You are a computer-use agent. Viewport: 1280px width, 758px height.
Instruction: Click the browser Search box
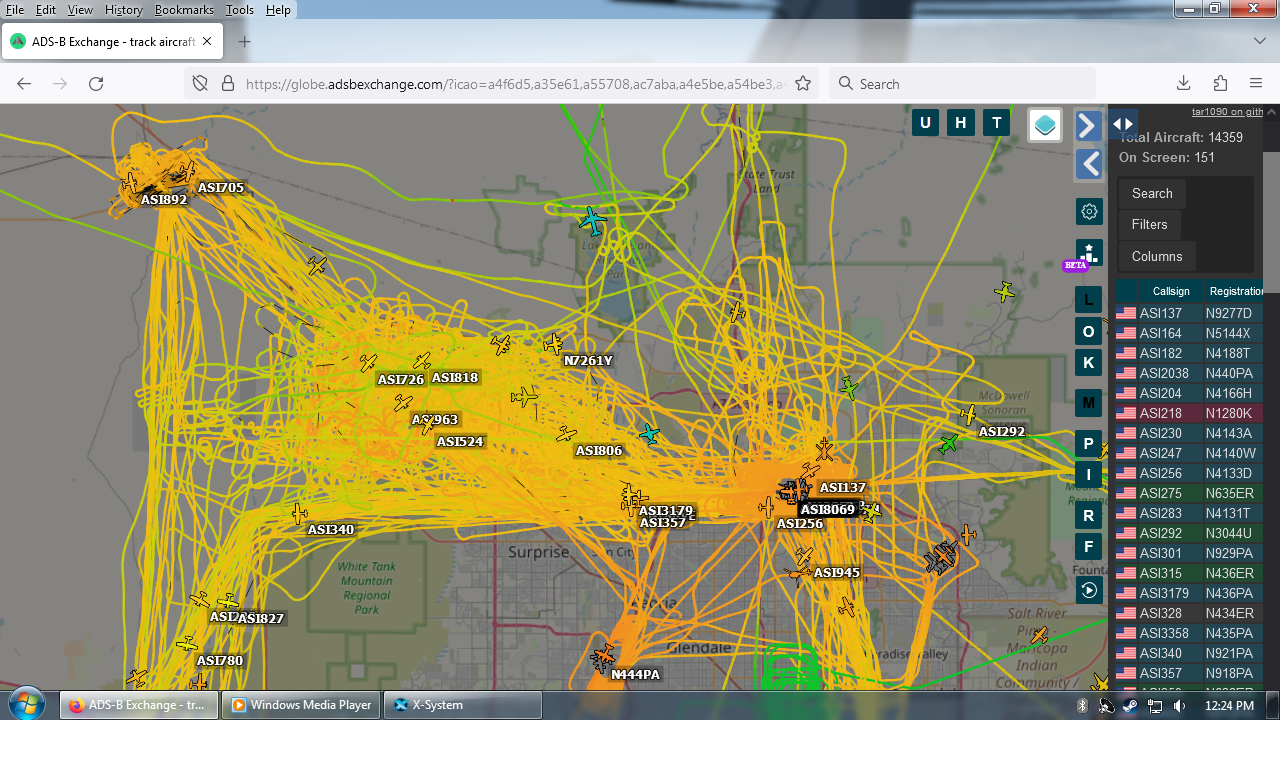[x=962, y=84]
